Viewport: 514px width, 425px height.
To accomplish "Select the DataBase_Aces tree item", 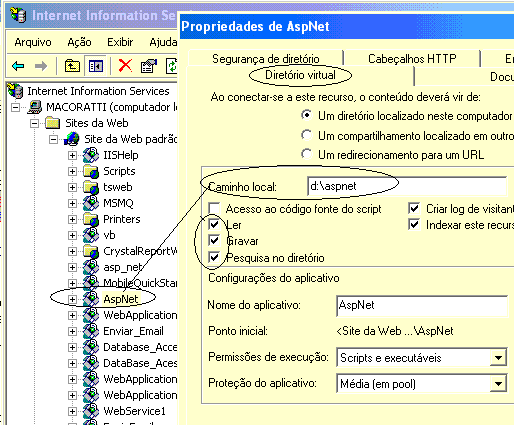I will 140,363.
